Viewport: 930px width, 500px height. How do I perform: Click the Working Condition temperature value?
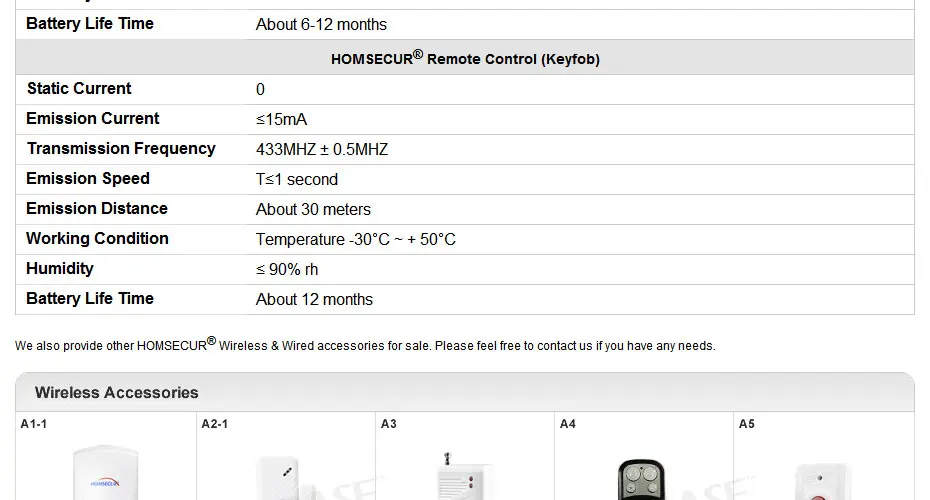(356, 240)
